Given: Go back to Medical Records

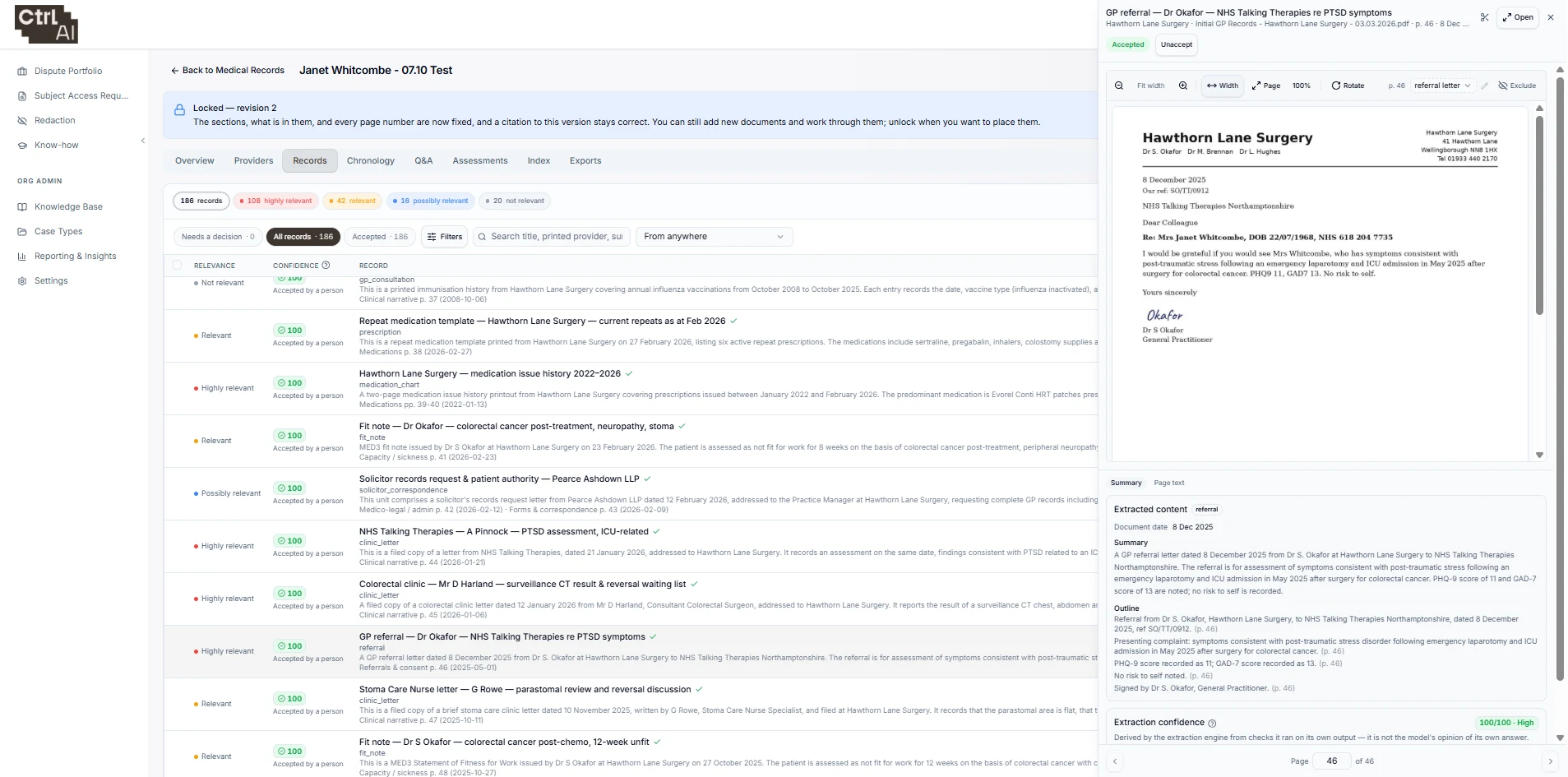Looking at the screenshot, I should click(227, 71).
